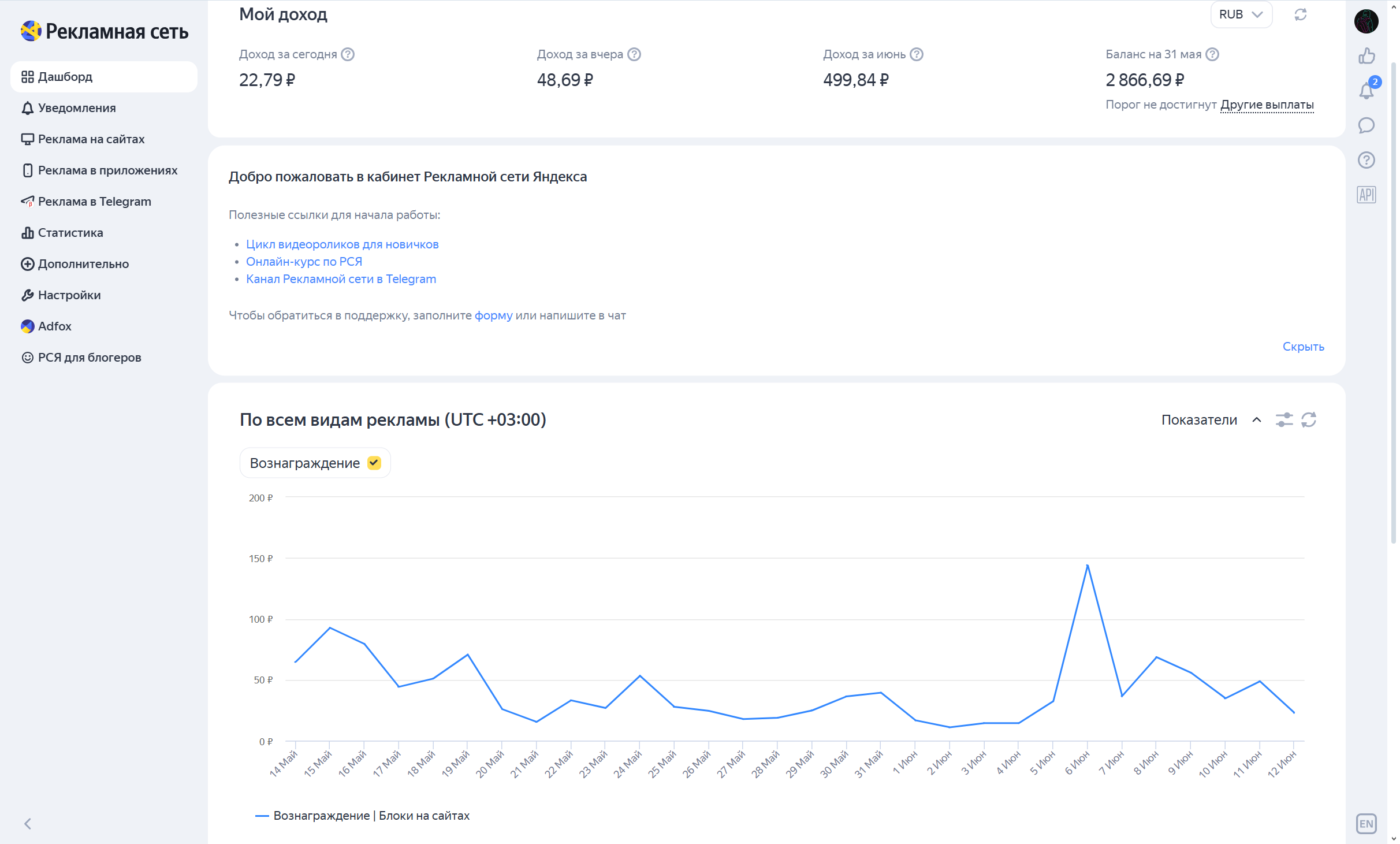Click the 6 Июн peak on chart
Image resolution: width=1400 pixels, height=844 pixels.
click(x=1088, y=565)
